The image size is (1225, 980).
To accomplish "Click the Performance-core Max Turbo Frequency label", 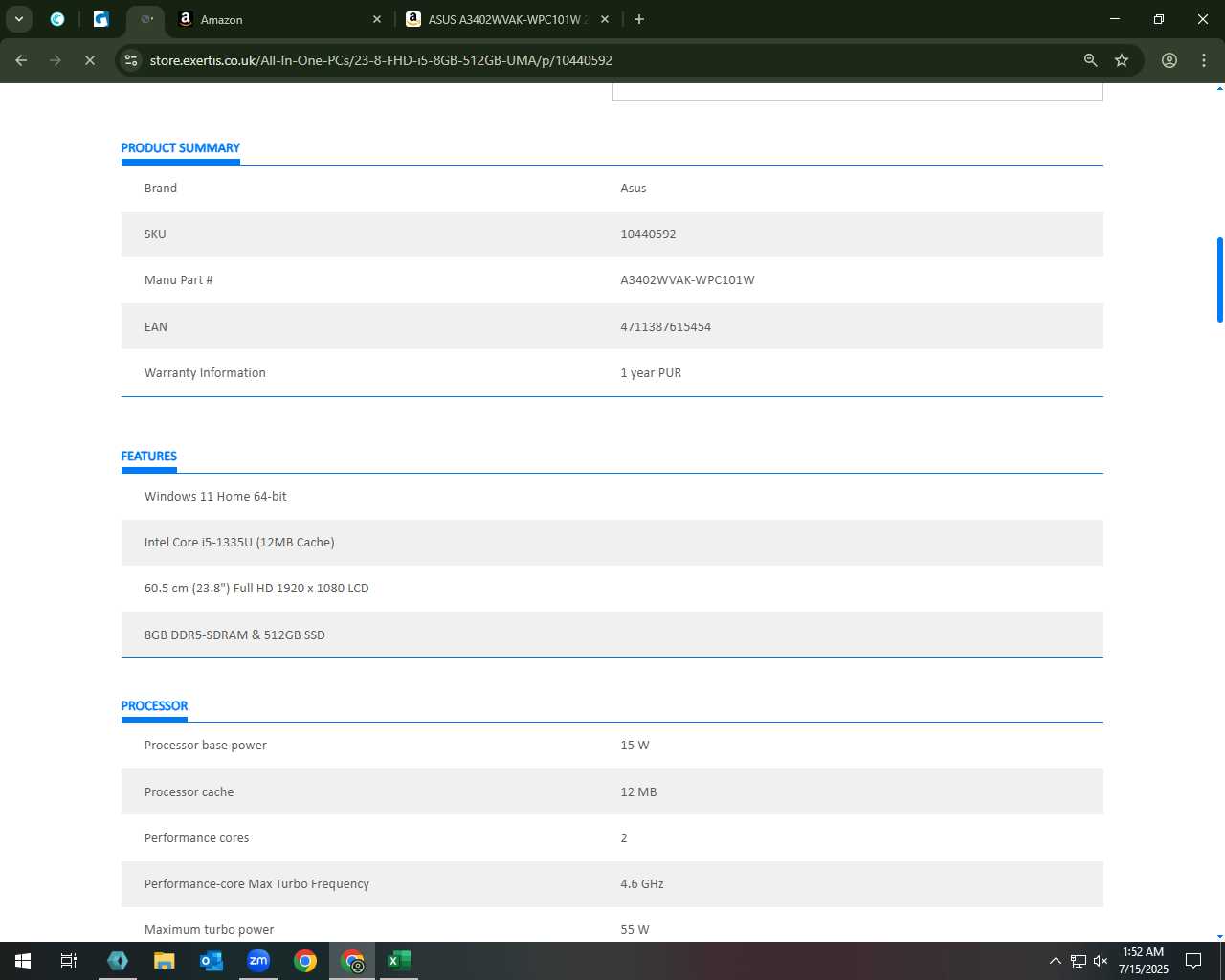I will [256, 883].
